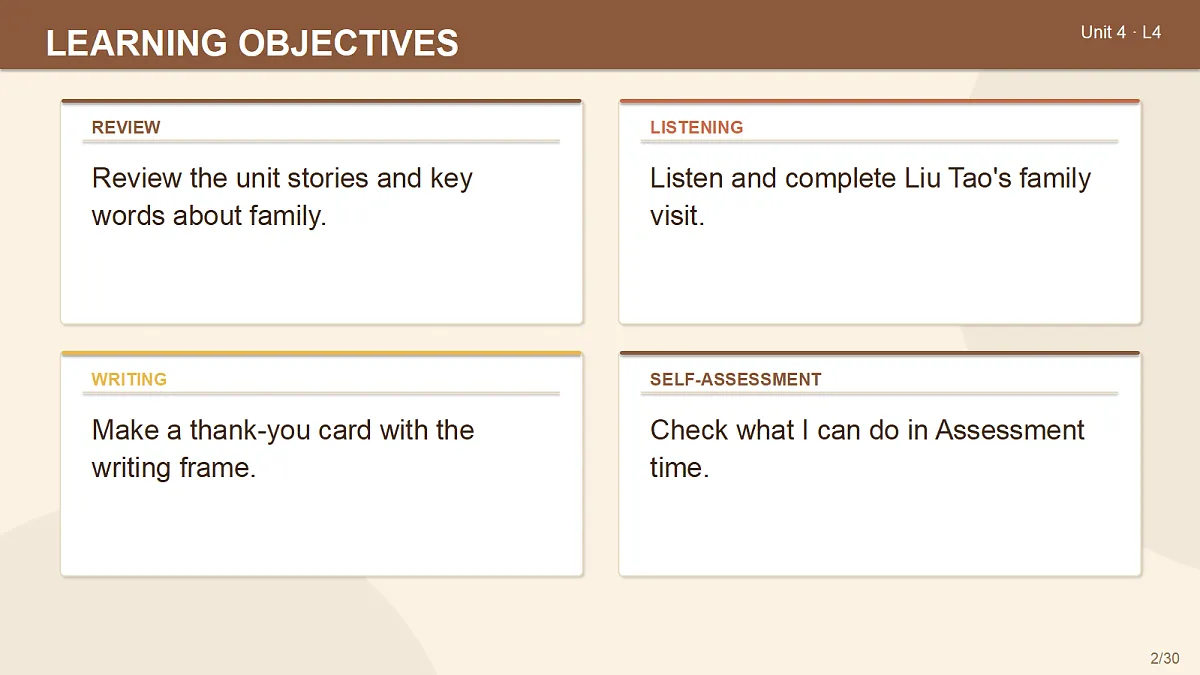Click the thank-you card writing text

pyautogui.click(x=283, y=448)
